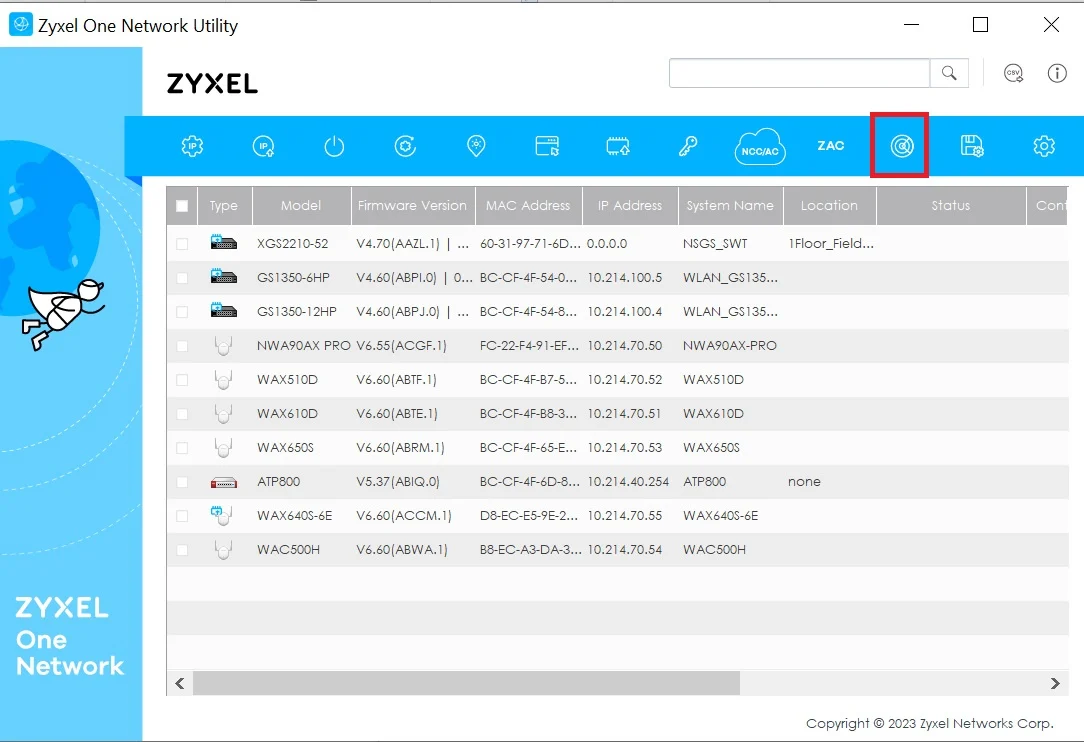The image size is (1084, 742).
Task: Sort by Location column header
Action: click(829, 205)
